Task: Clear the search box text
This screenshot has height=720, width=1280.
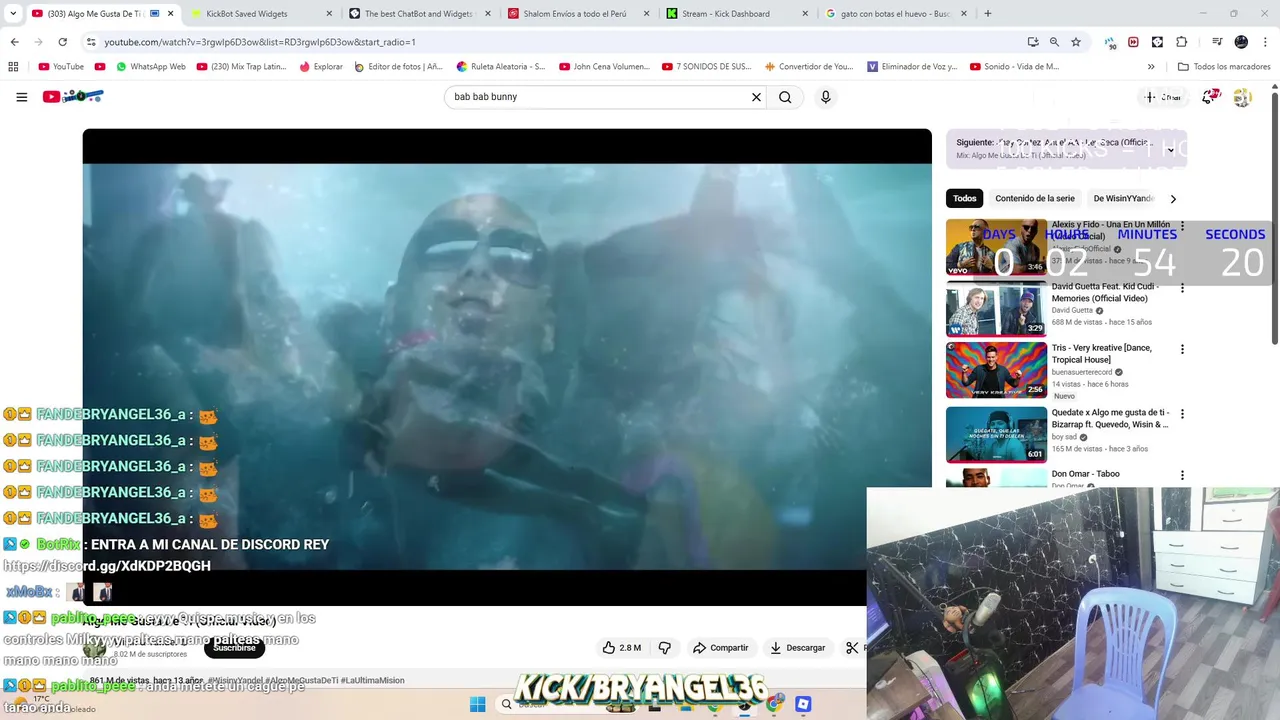Action: (756, 97)
